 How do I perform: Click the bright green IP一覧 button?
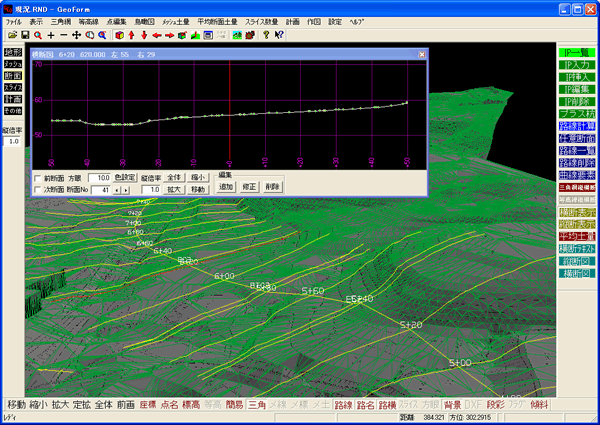pyautogui.click(x=577, y=52)
